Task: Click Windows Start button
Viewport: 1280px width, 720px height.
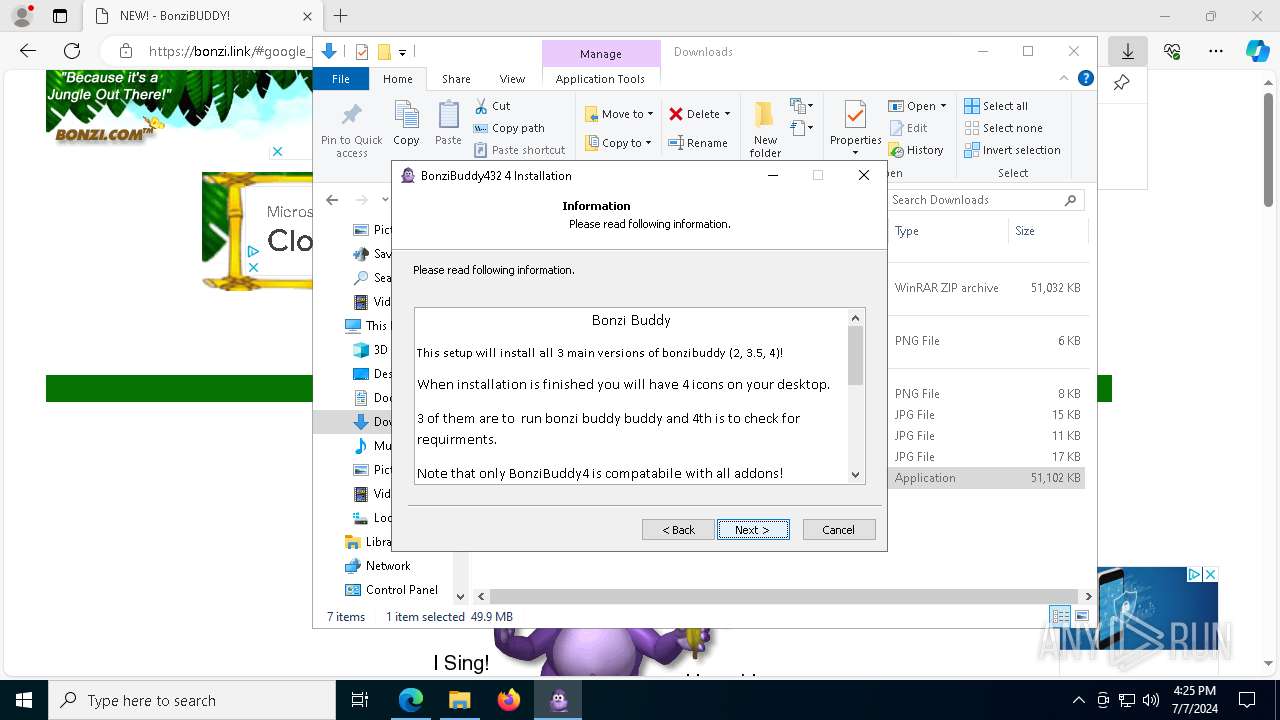Action: tap(24, 700)
